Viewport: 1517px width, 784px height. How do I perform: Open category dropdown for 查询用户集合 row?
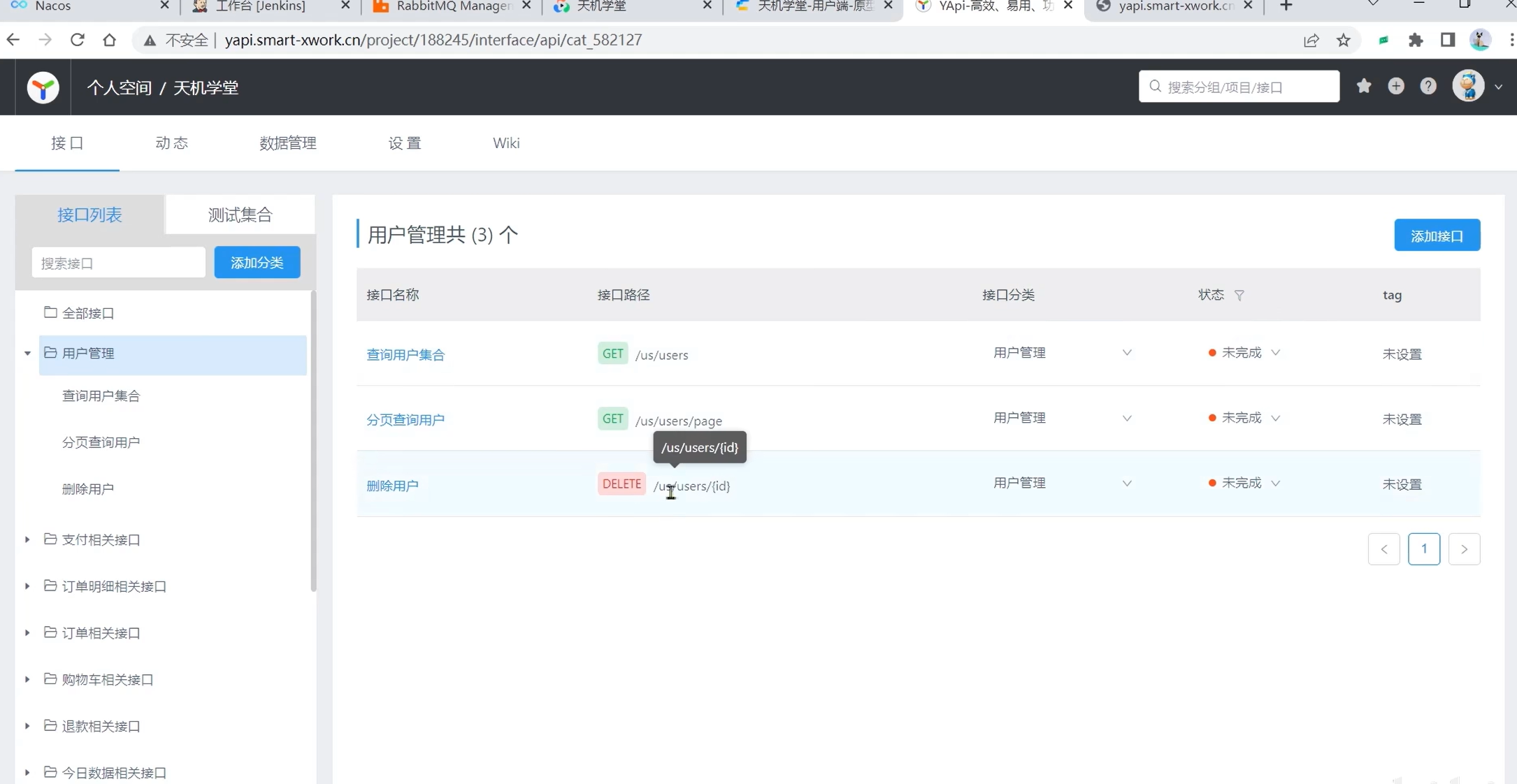[1126, 353]
